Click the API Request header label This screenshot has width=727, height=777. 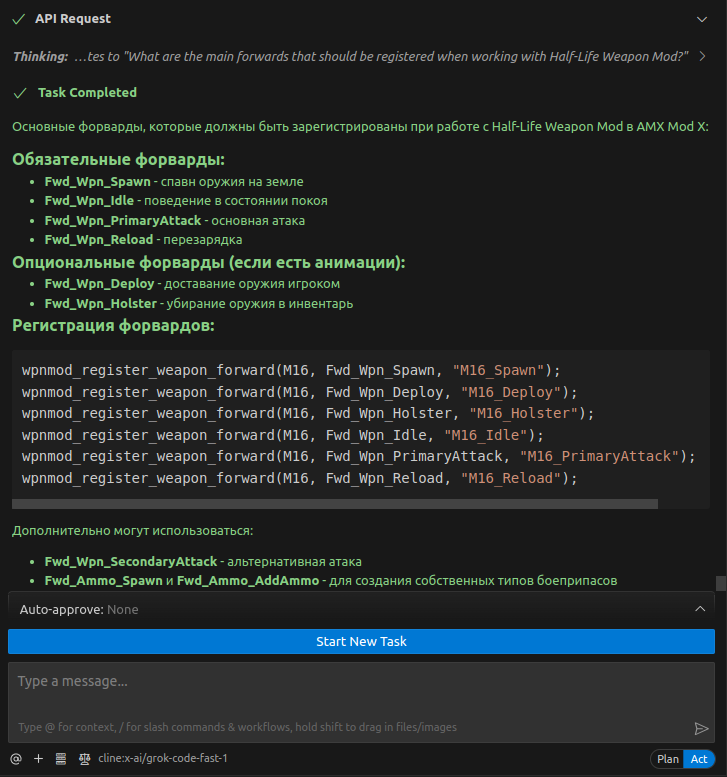(x=73, y=19)
